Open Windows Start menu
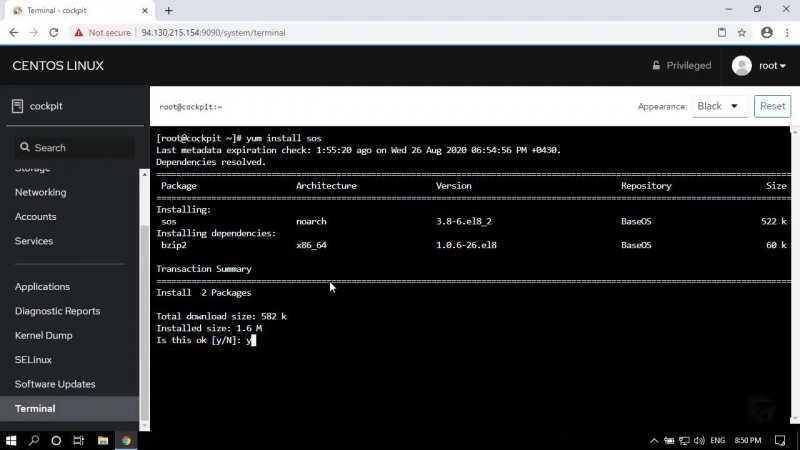Screen dimensions: 800x450 [x=11, y=440]
